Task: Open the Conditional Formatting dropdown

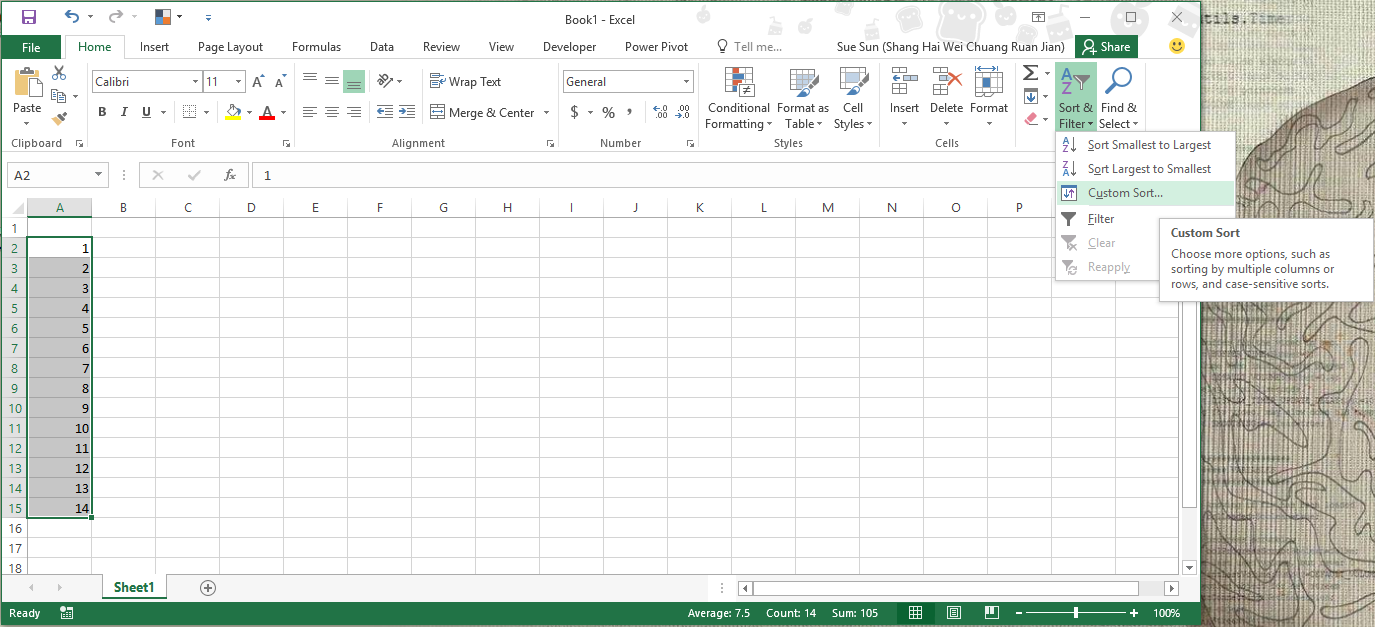Action: (738, 98)
